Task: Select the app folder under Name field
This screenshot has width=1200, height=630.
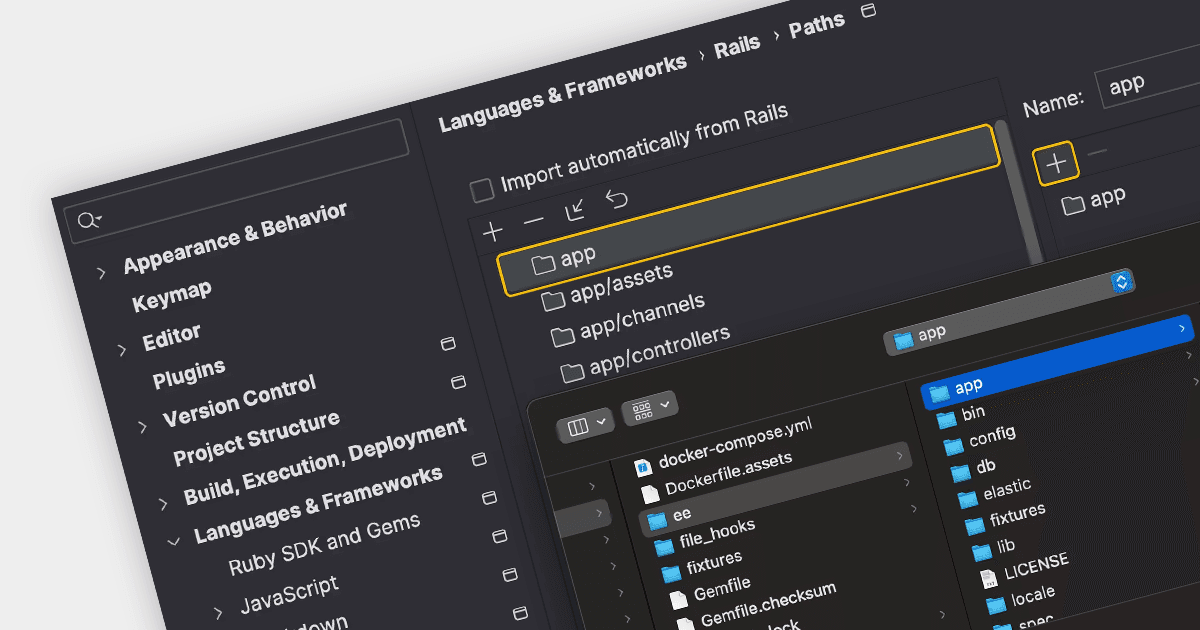Action: coord(1094,200)
